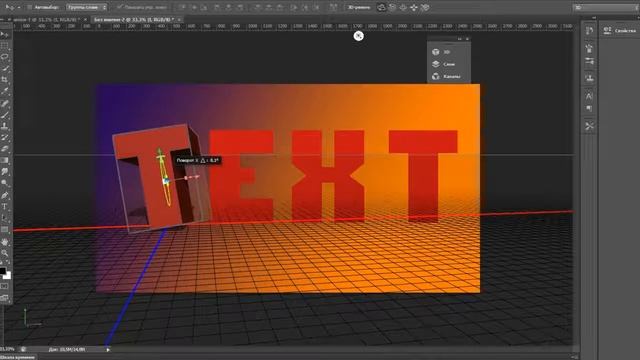Open the Auto-Select group/layer dropdown
Image resolution: width=640 pixels, height=360 pixels.
87,7
